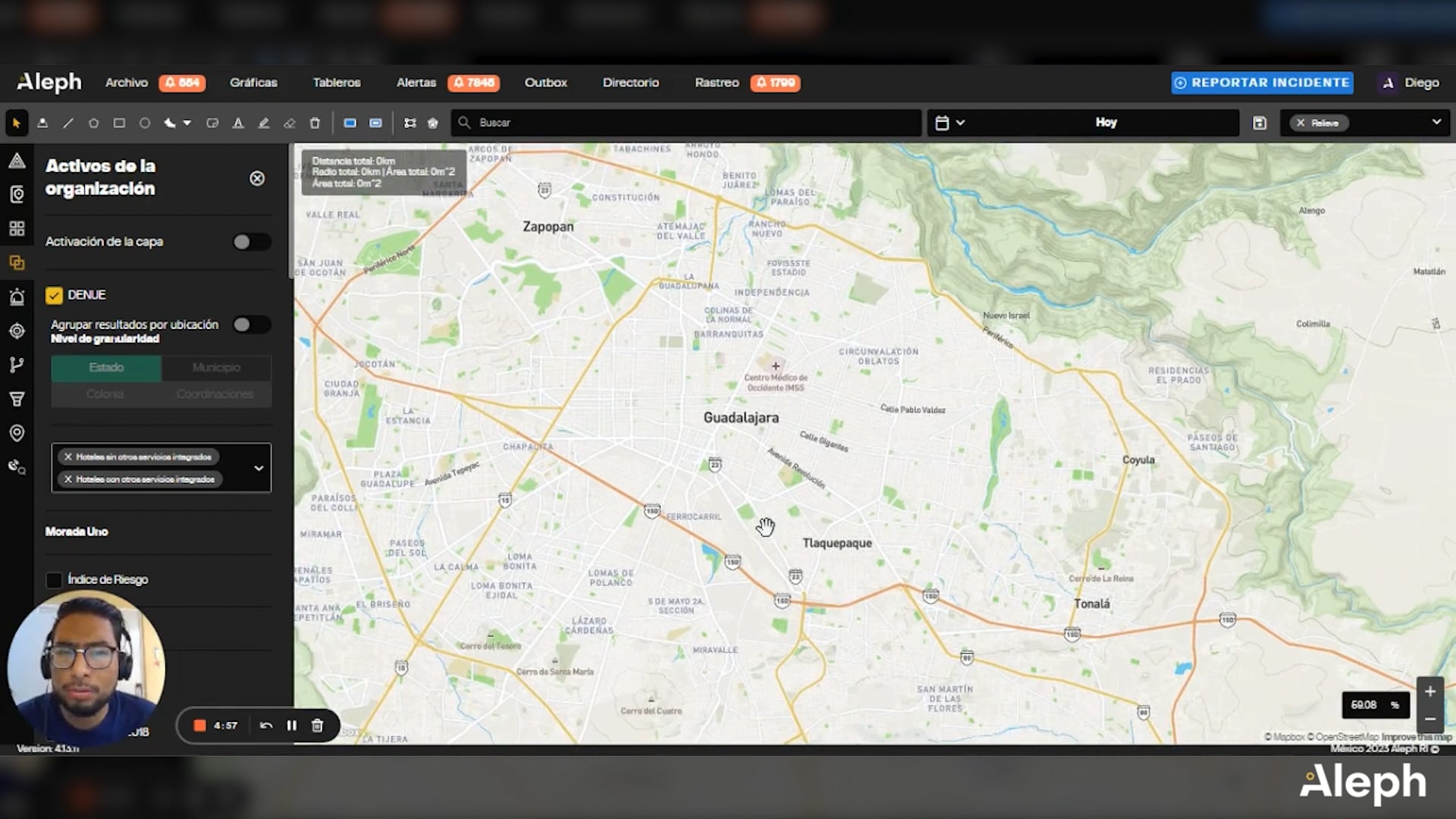Select the rectangle drawing tool
This screenshot has width=1456, height=819.
[x=119, y=123]
